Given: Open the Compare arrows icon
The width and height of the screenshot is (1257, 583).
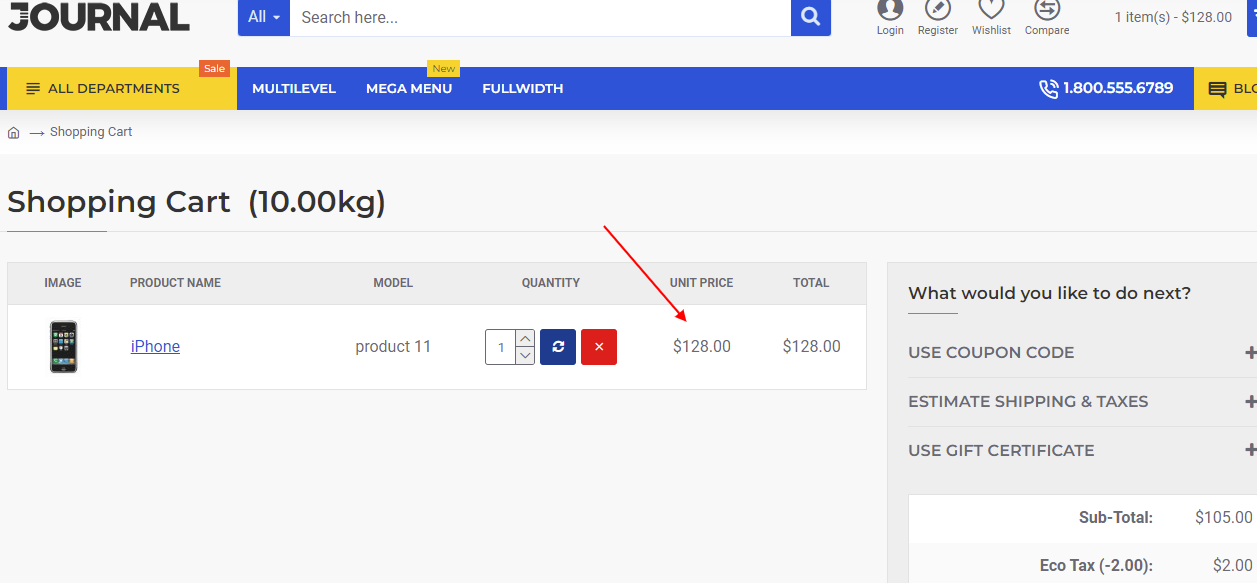Looking at the screenshot, I should point(1047,9).
